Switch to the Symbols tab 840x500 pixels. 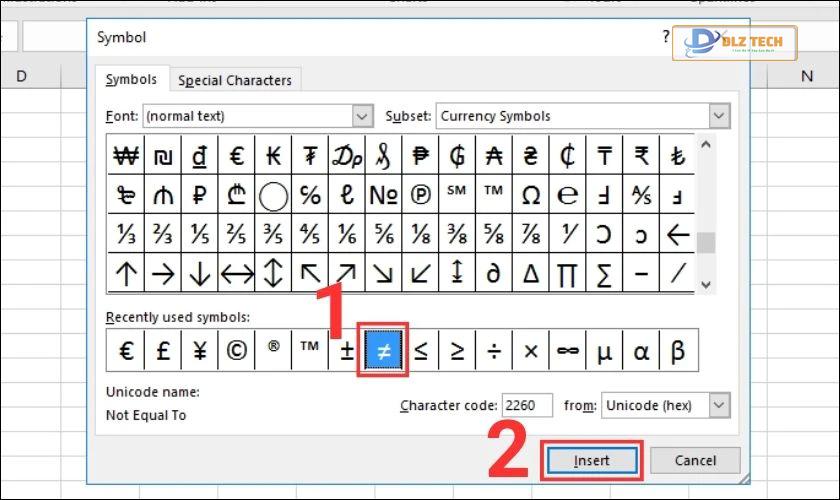tap(132, 79)
